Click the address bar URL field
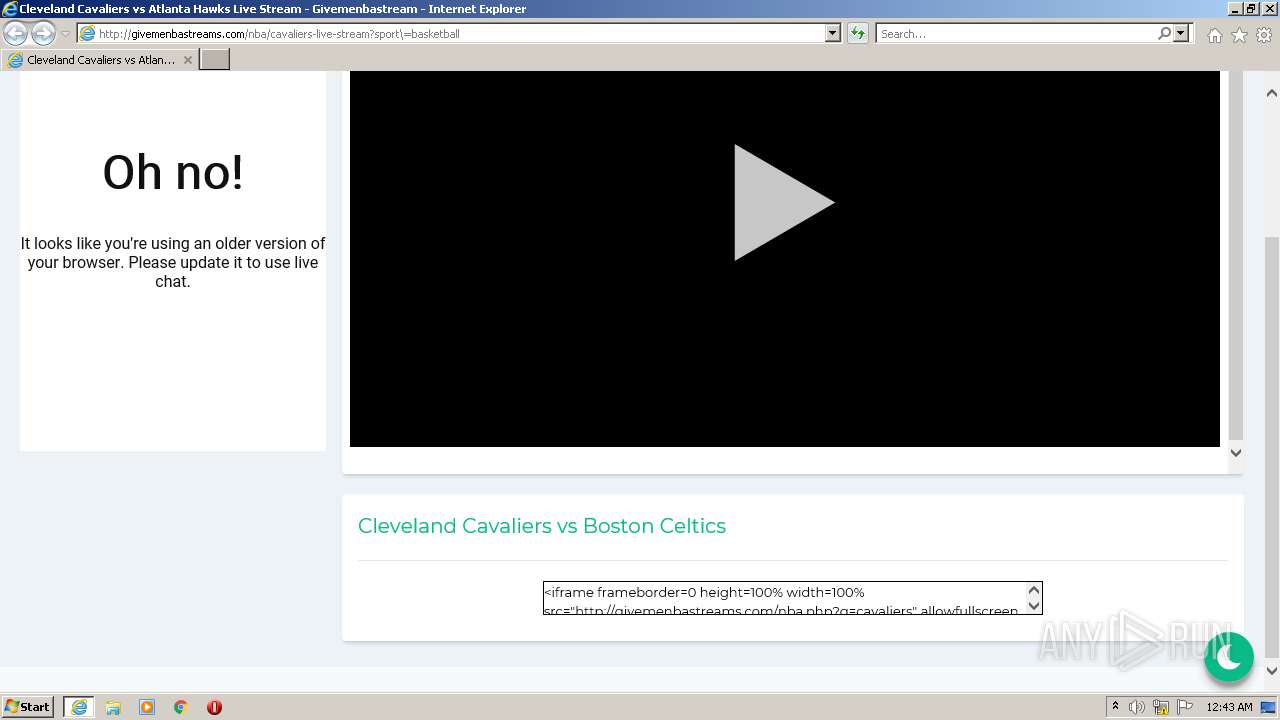The height and width of the screenshot is (720, 1280). 450,33
